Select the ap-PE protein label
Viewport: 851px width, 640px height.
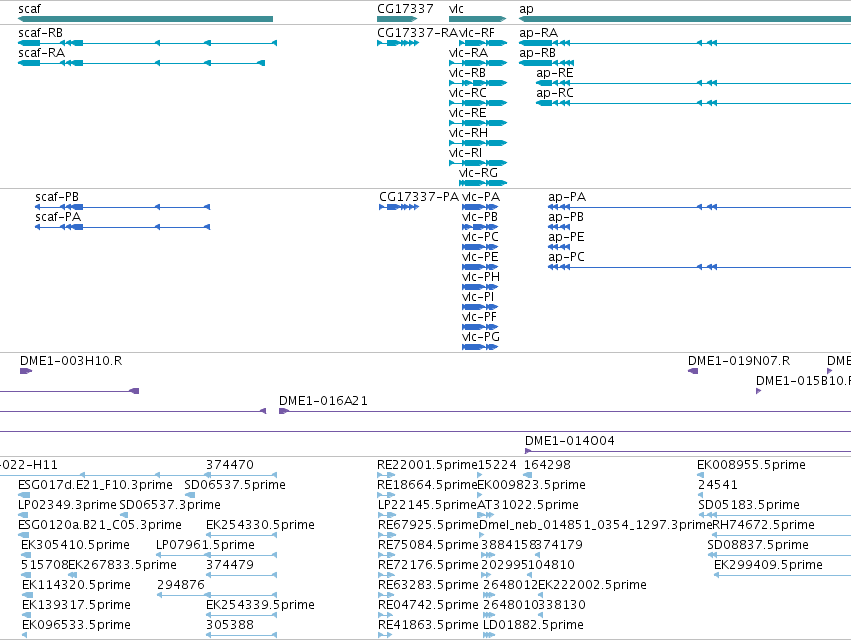[x=566, y=237]
